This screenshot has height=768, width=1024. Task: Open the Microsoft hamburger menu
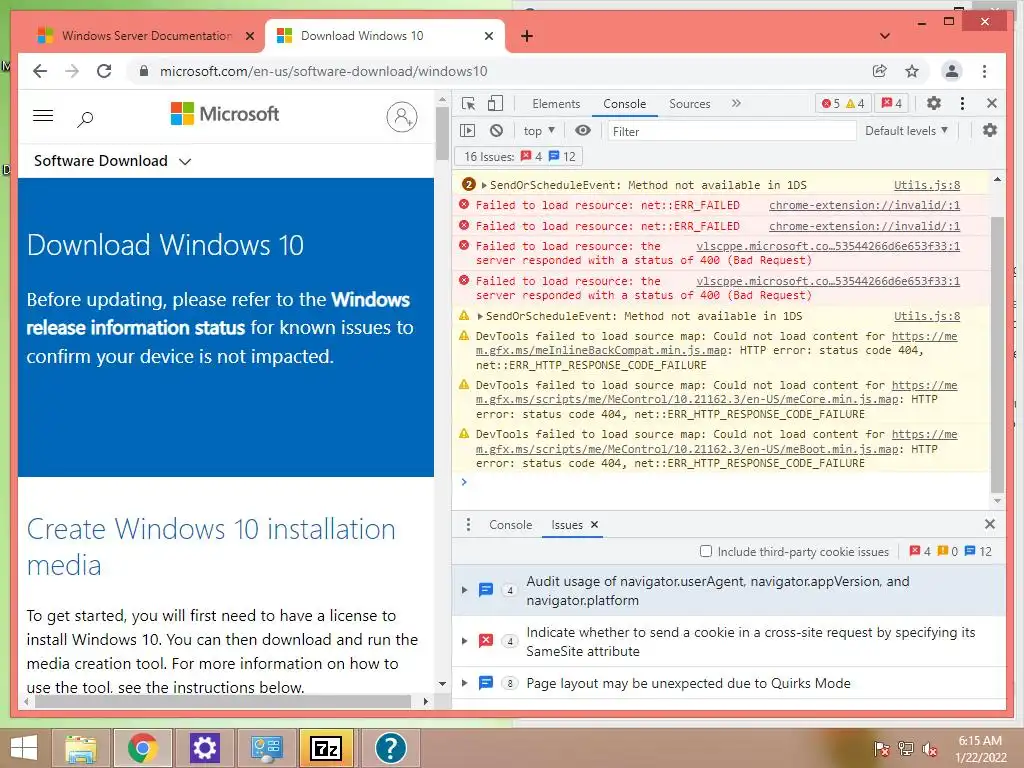pos(43,116)
